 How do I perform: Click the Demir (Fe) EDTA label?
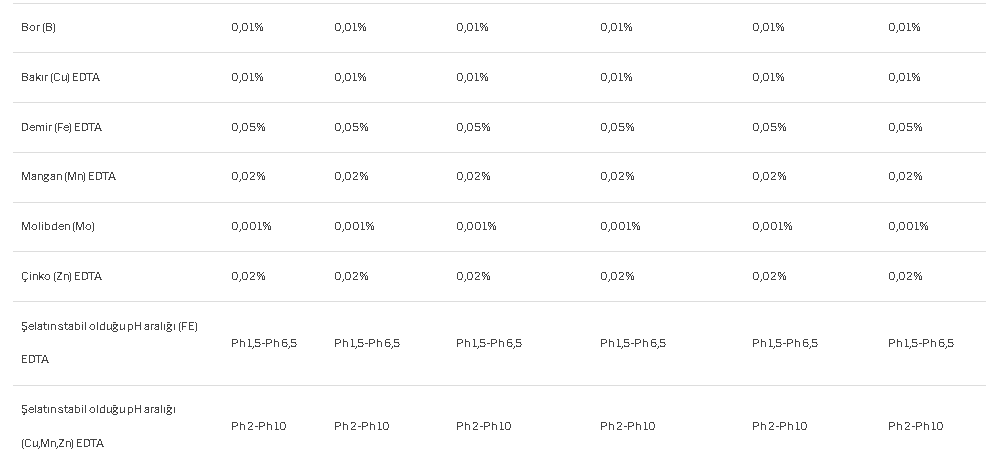pyautogui.click(x=61, y=127)
